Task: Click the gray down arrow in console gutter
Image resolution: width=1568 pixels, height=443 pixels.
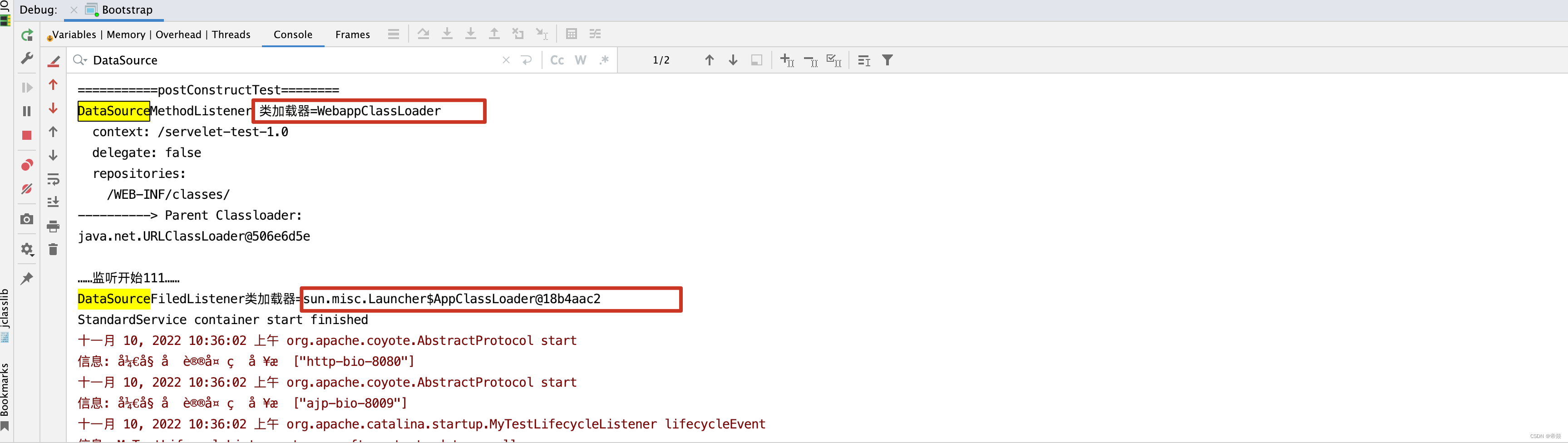Action: pyautogui.click(x=54, y=155)
